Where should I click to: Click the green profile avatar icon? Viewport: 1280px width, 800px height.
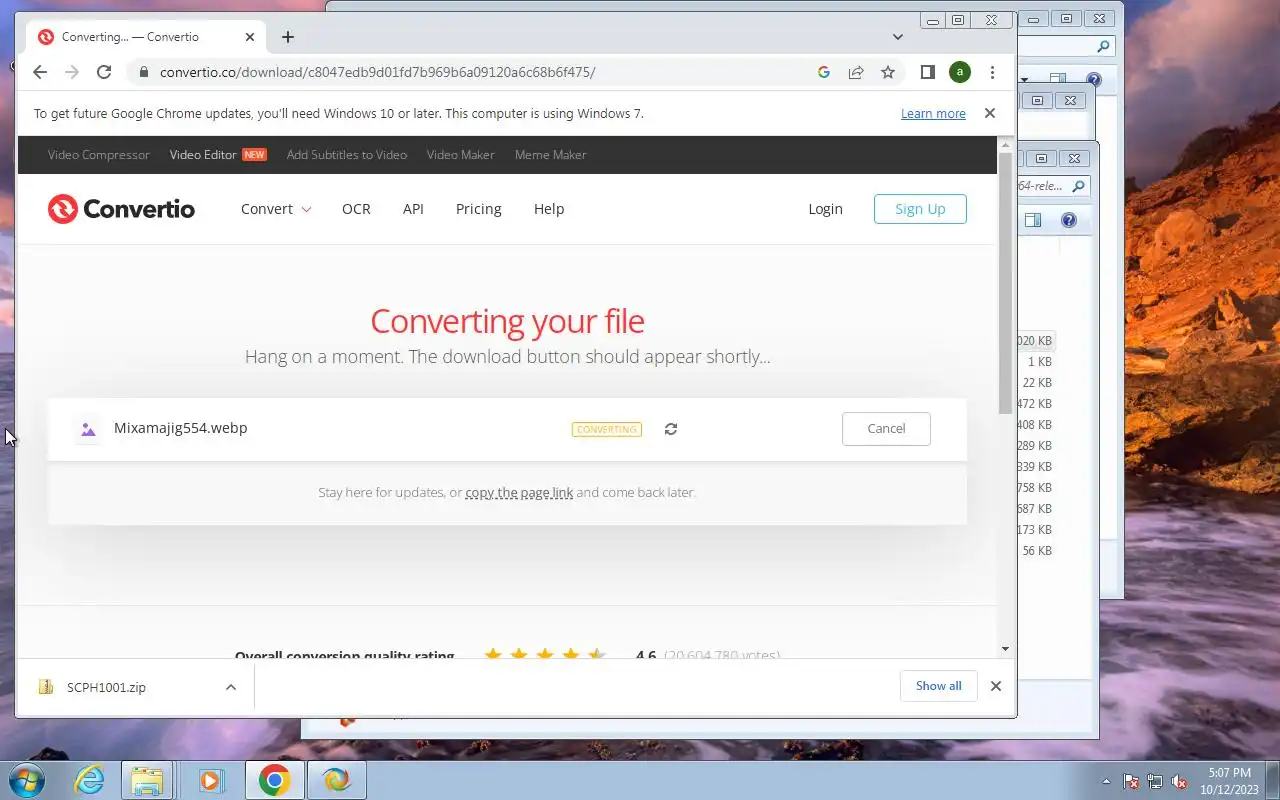(959, 72)
